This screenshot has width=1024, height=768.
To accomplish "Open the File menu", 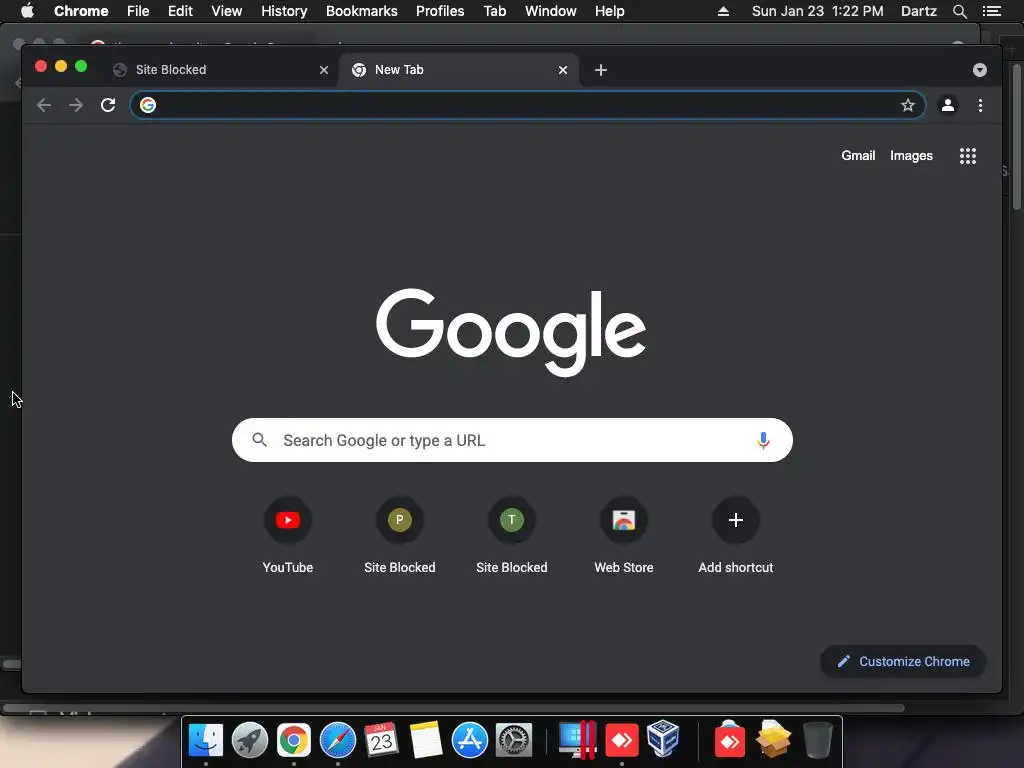I will tap(138, 11).
